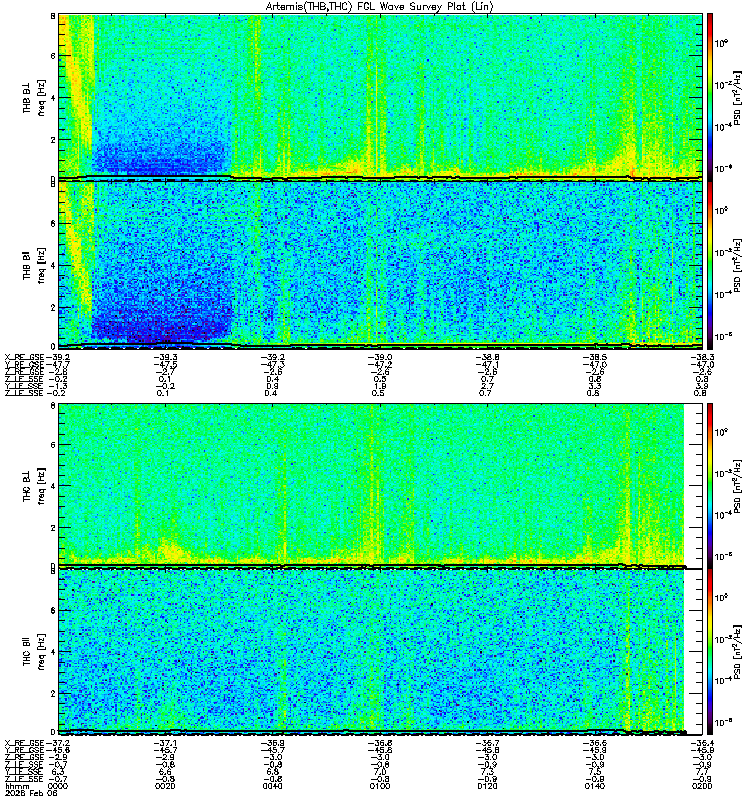This screenshot has width=750, height=800.
Task: Click the 'THB B⊥ freq [Hz]' axis label
Action: [33, 97]
